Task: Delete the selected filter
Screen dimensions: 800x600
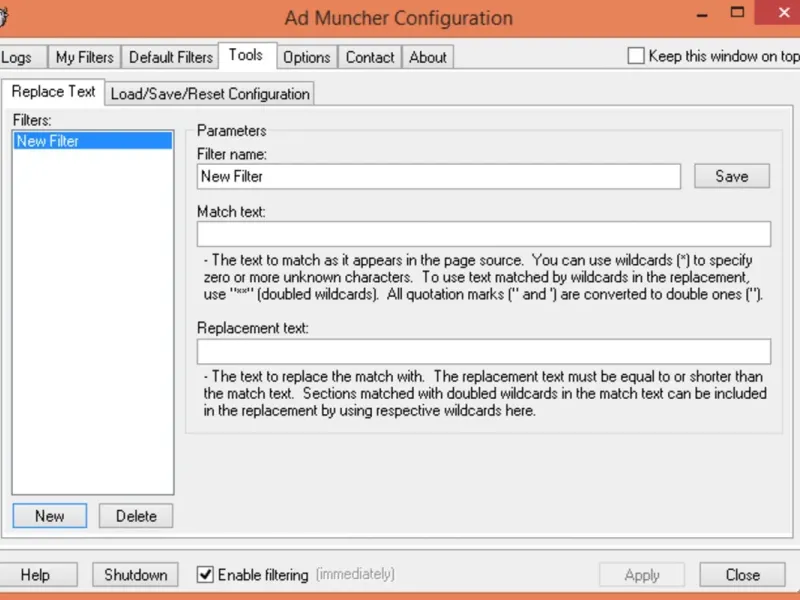Action: point(136,516)
